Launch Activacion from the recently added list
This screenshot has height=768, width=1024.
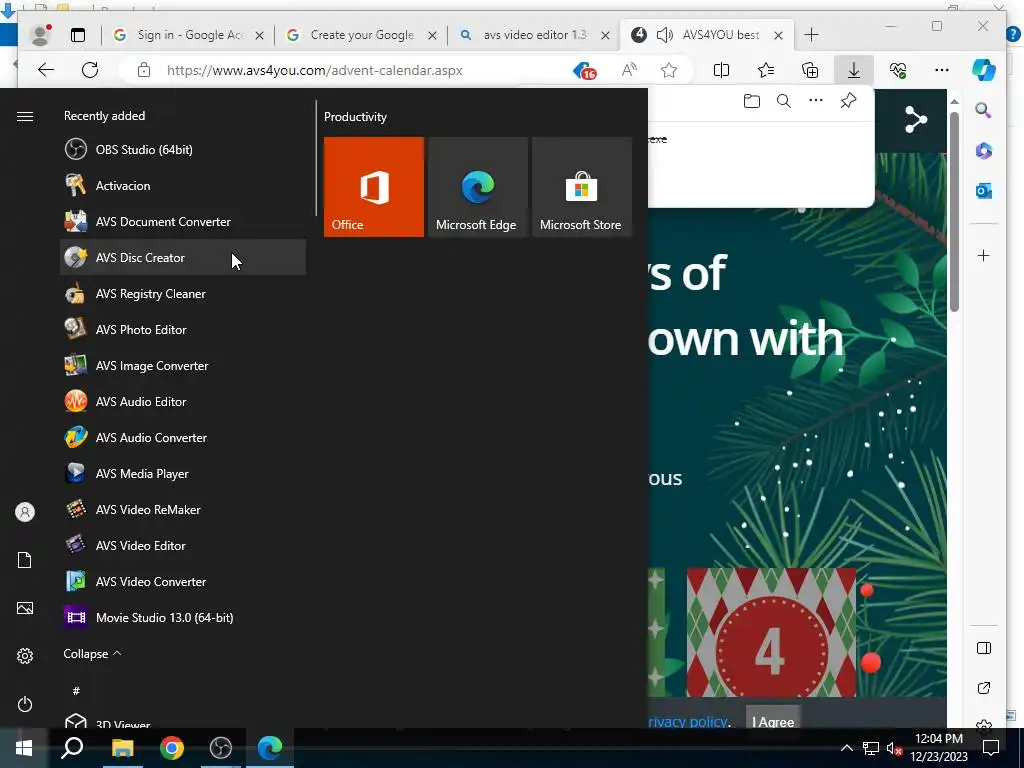pyautogui.click(x=183, y=185)
